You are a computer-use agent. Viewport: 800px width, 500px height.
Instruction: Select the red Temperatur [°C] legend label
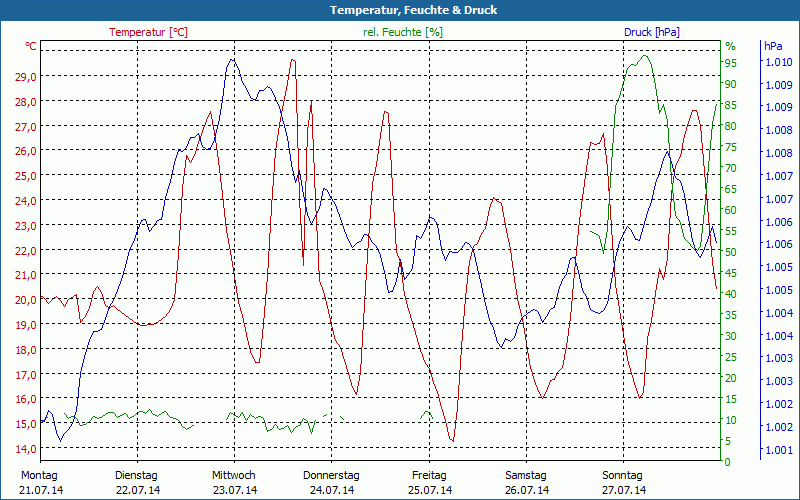(x=148, y=32)
